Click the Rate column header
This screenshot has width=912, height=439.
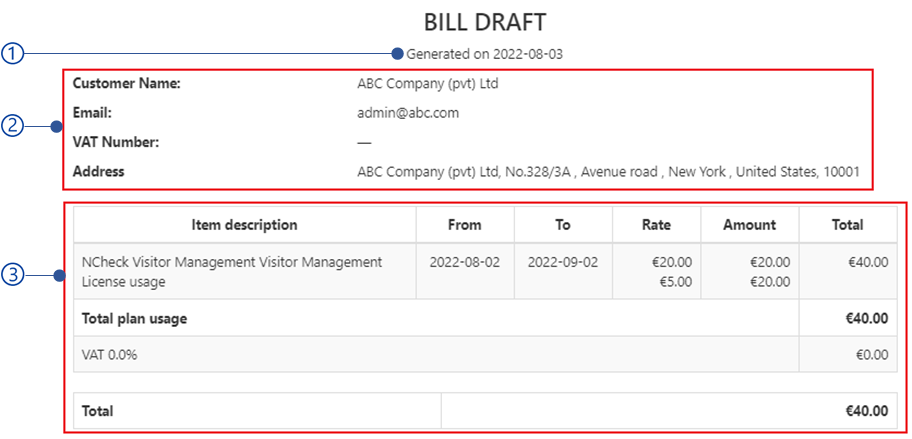656,224
